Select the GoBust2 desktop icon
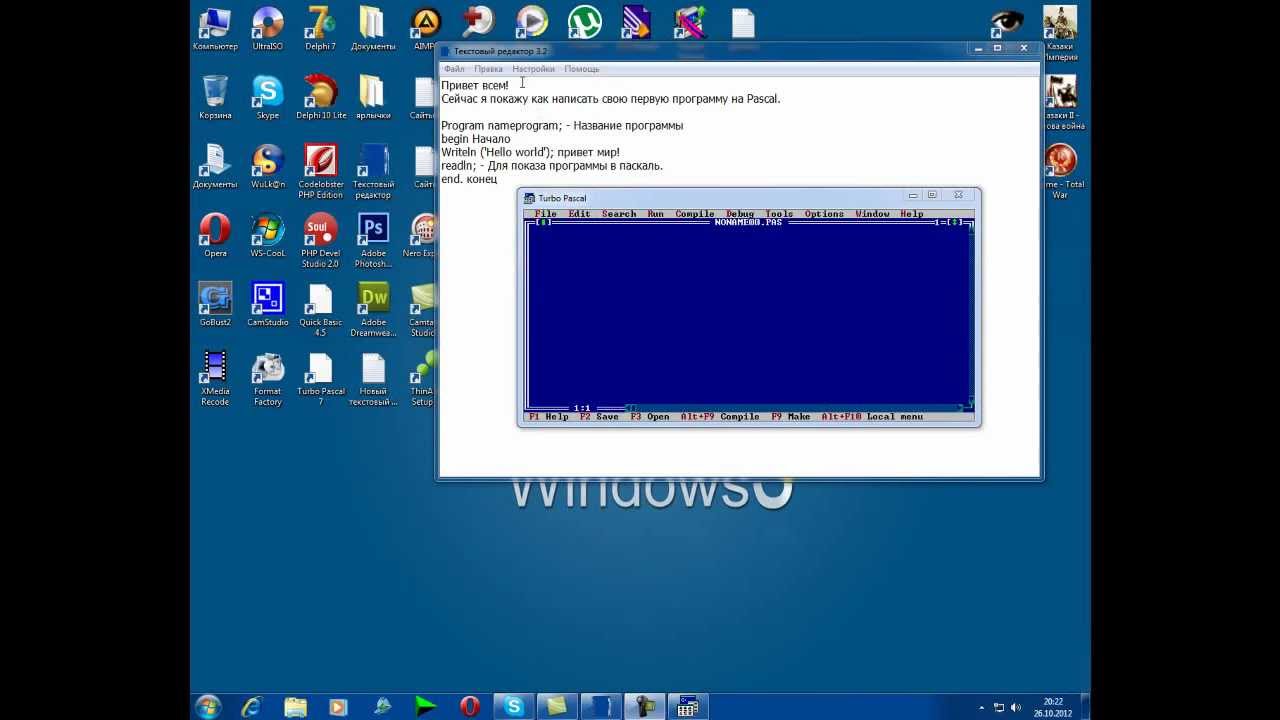The image size is (1280, 720). click(215, 305)
